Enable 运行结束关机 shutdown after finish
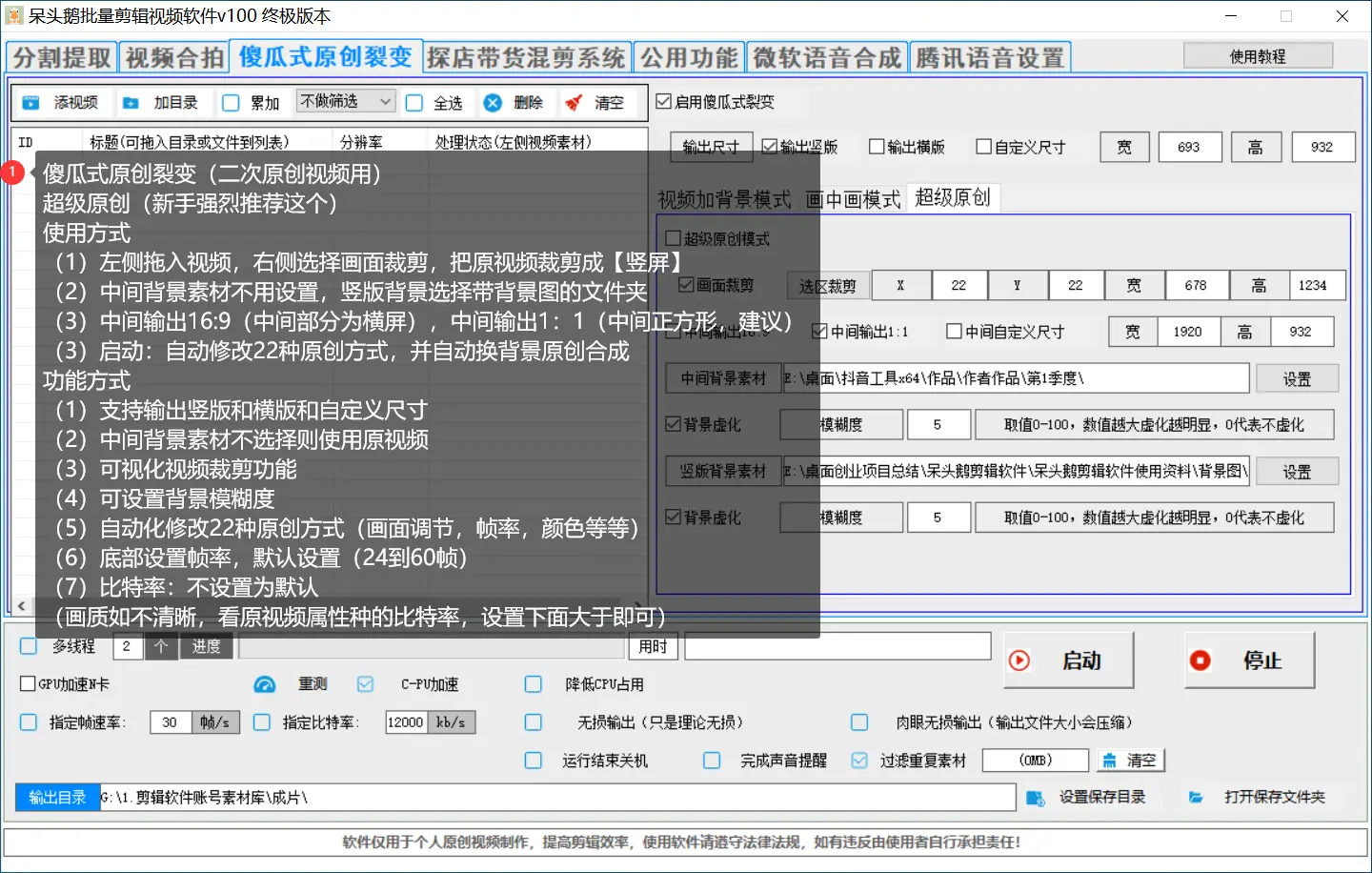This screenshot has width=1372, height=873. pos(533,760)
